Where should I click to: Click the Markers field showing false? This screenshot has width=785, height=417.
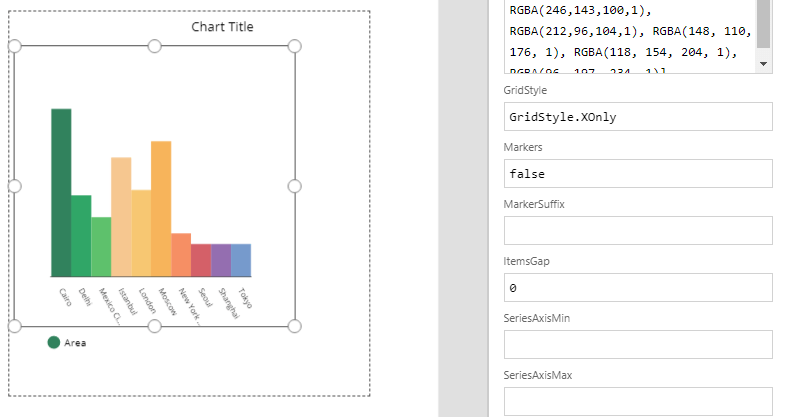638,174
